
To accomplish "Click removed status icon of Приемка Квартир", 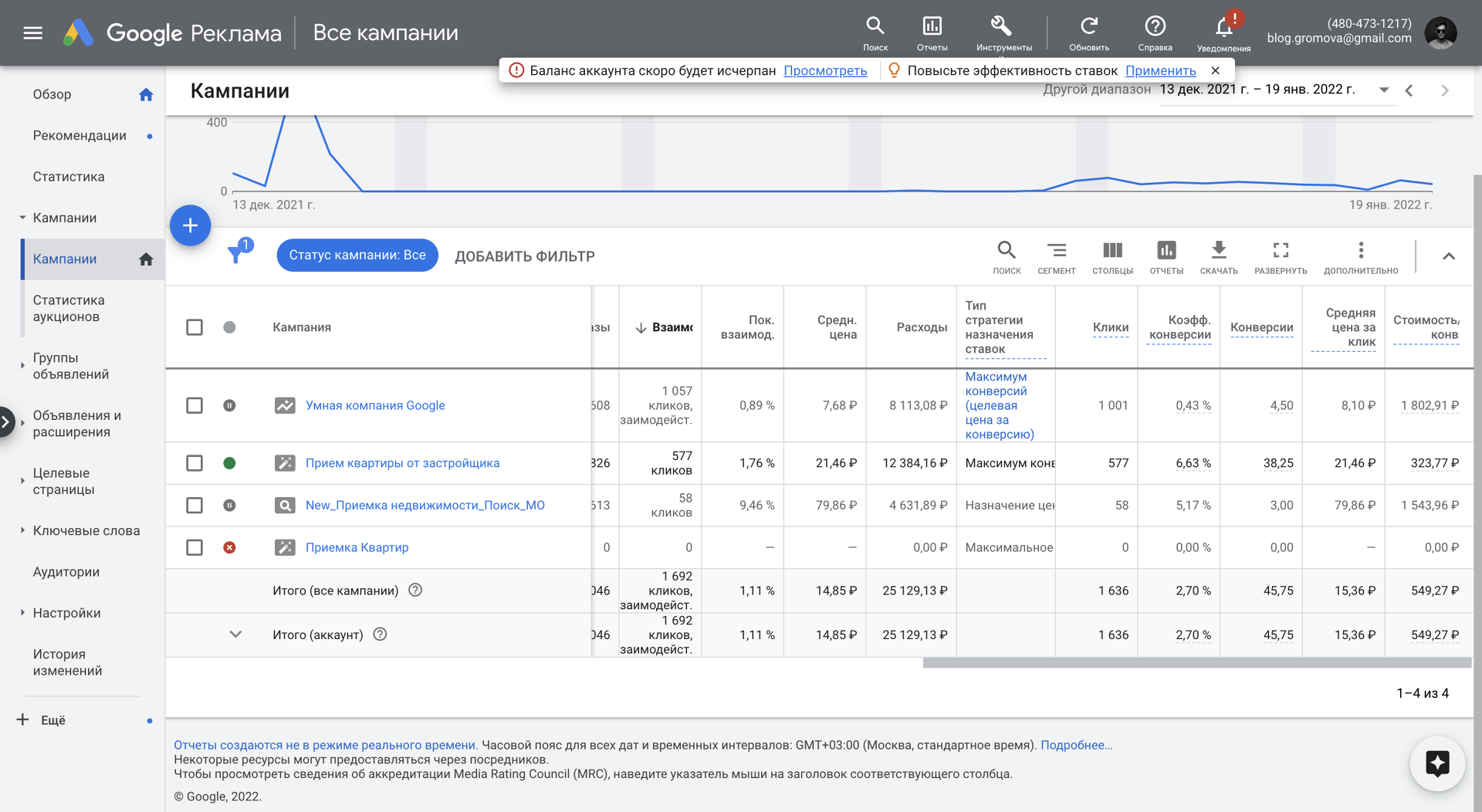I will pyautogui.click(x=229, y=547).
